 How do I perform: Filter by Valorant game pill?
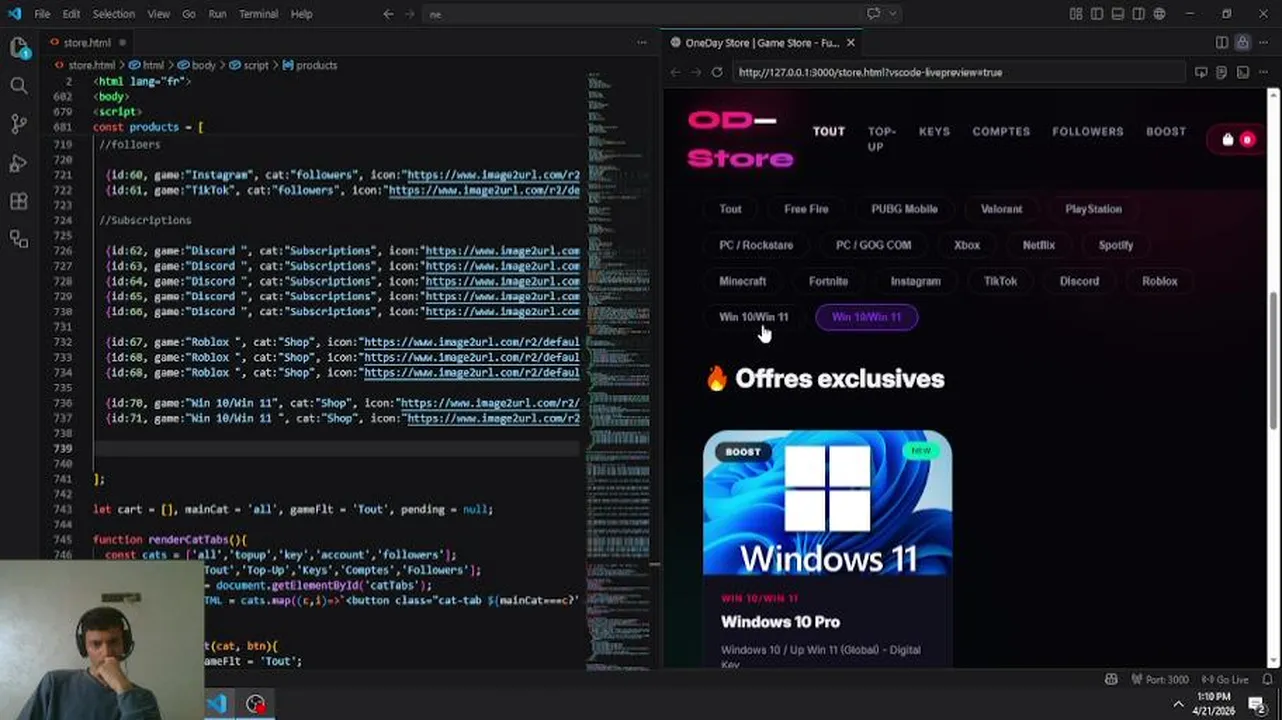click(1001, 209)
